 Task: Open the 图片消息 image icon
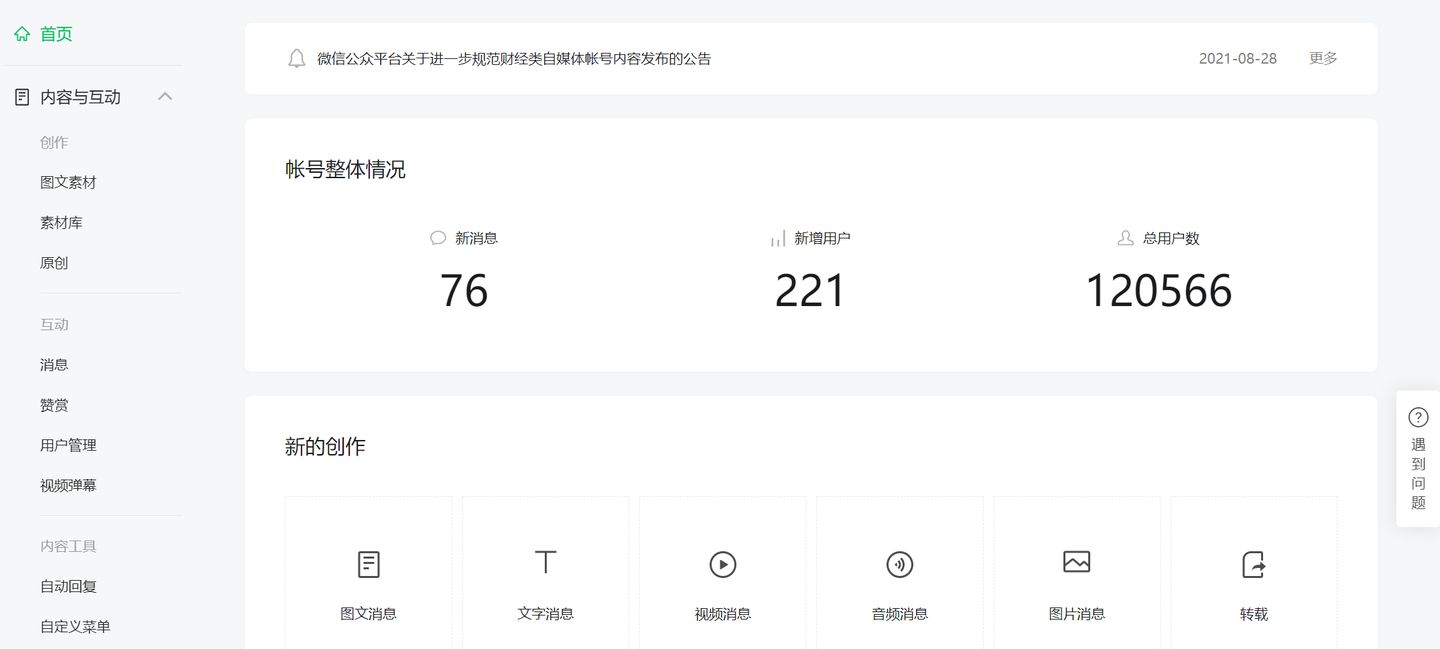point(1076,564)
